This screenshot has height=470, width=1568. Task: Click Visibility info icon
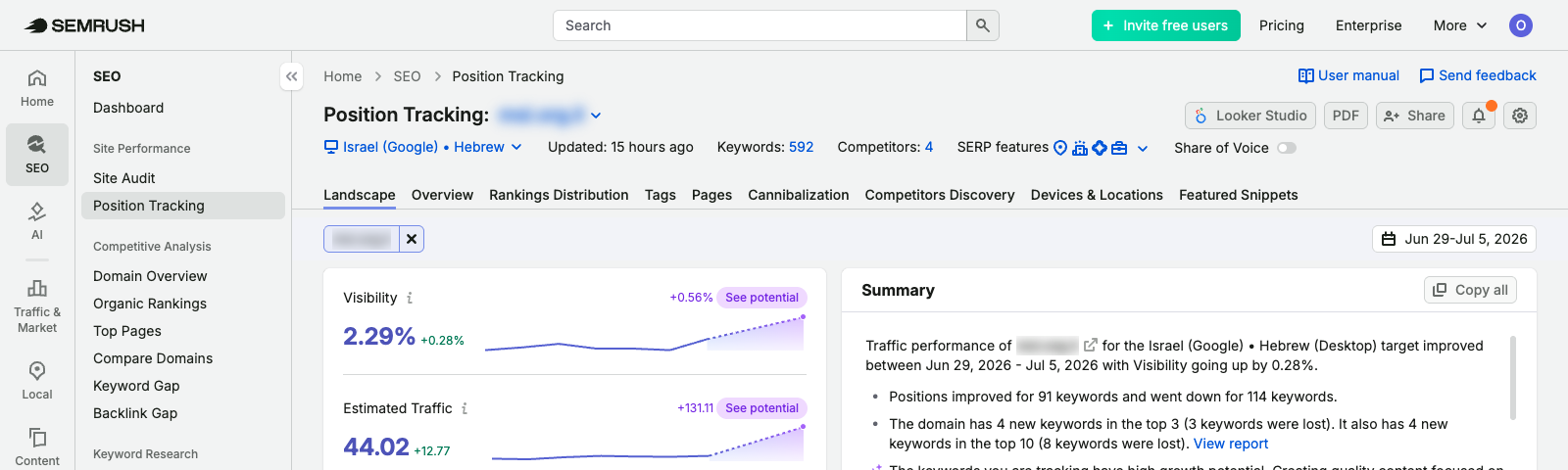pos(410,298)
